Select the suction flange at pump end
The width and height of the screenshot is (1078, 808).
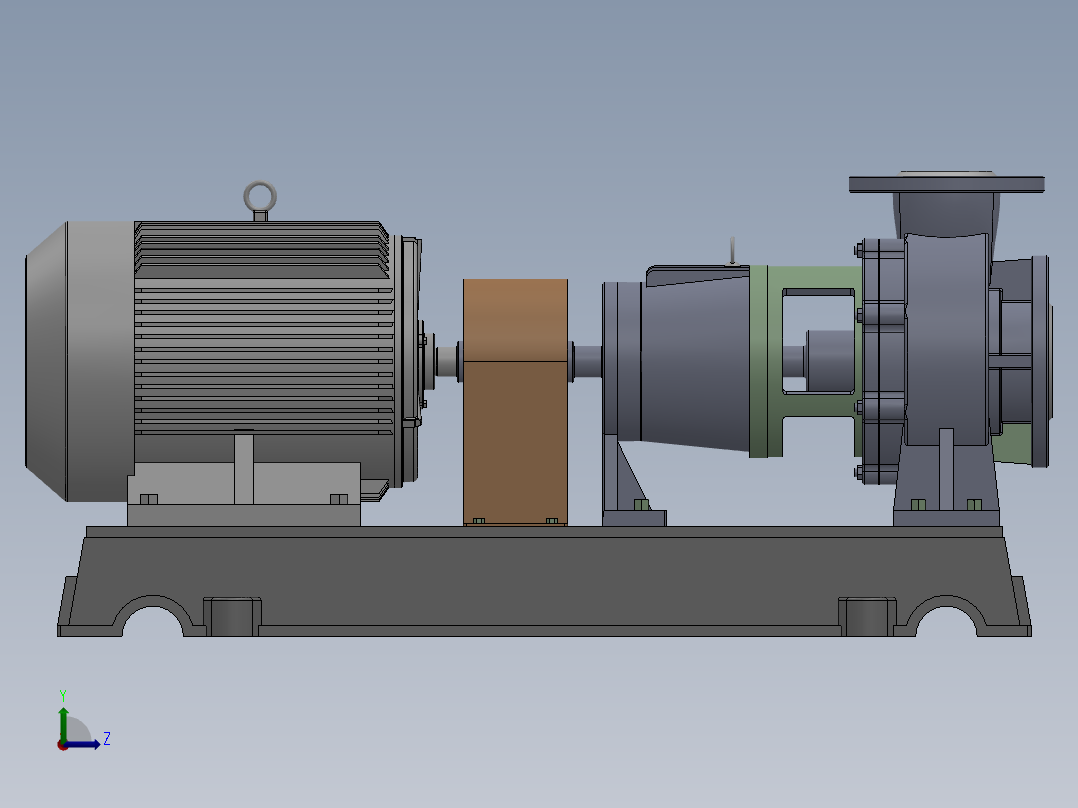[1040, 361]
